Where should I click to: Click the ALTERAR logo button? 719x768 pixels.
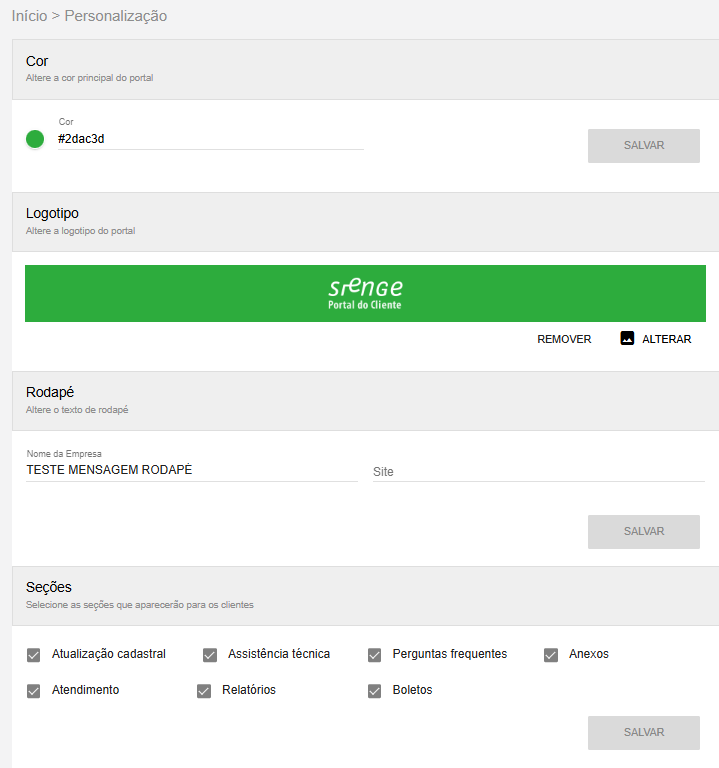click(x=656, y=339)
